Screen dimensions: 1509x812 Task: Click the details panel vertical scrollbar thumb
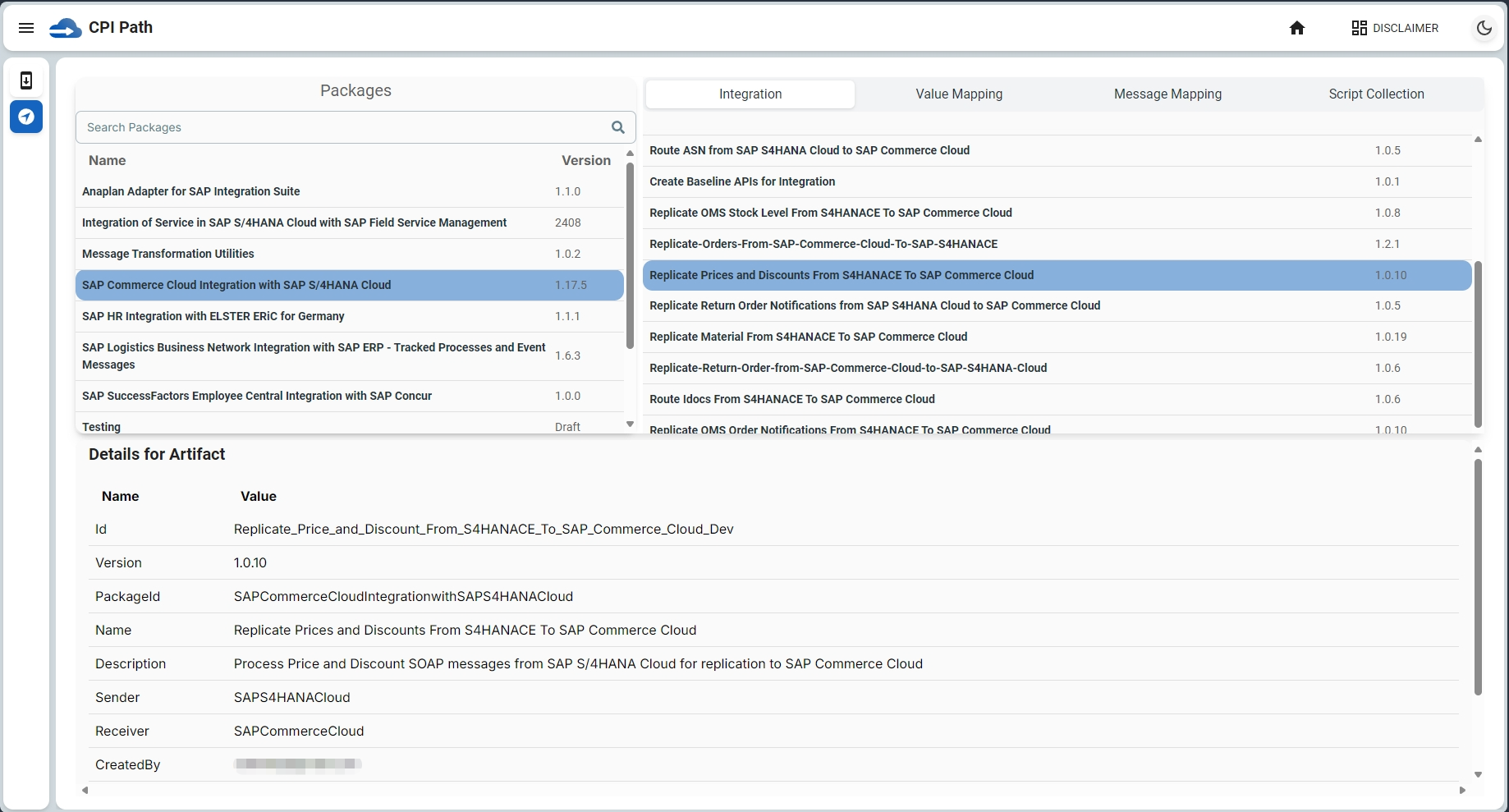click(1478, 577)
